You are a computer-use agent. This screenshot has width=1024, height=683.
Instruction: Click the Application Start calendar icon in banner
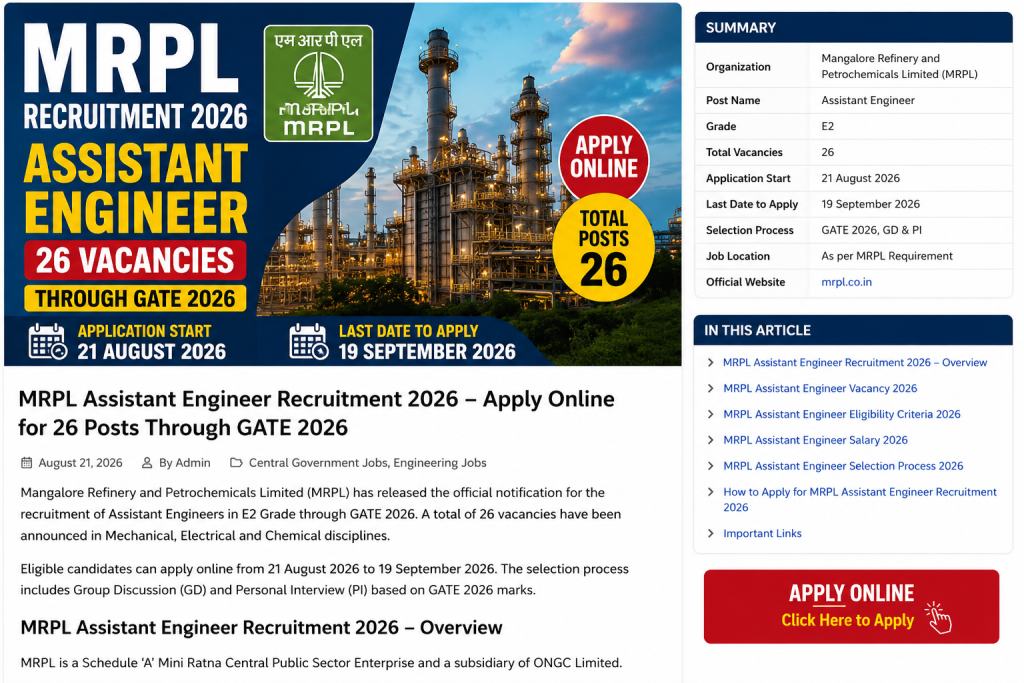48,342
